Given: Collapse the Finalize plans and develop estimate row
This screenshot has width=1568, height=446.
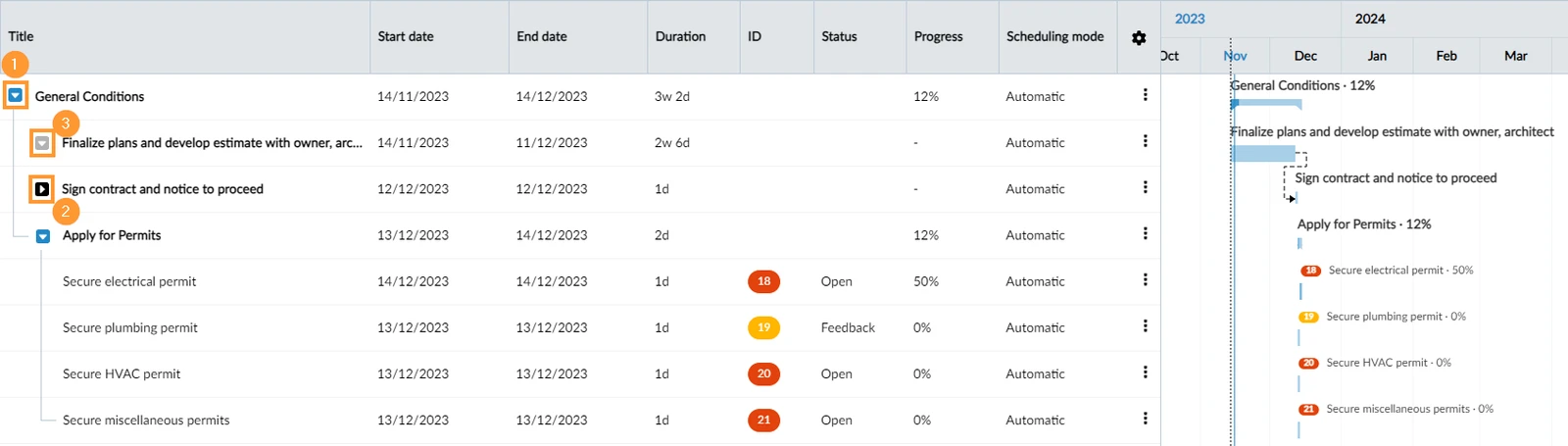Looking at the screenshot, I should pos(42,143).
